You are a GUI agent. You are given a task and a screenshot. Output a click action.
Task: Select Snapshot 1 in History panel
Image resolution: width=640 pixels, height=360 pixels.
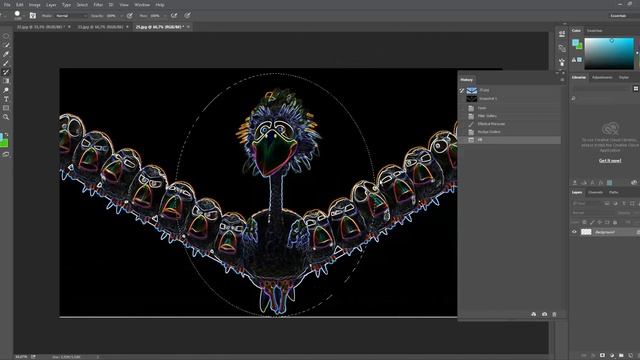[x=509, y=99]
